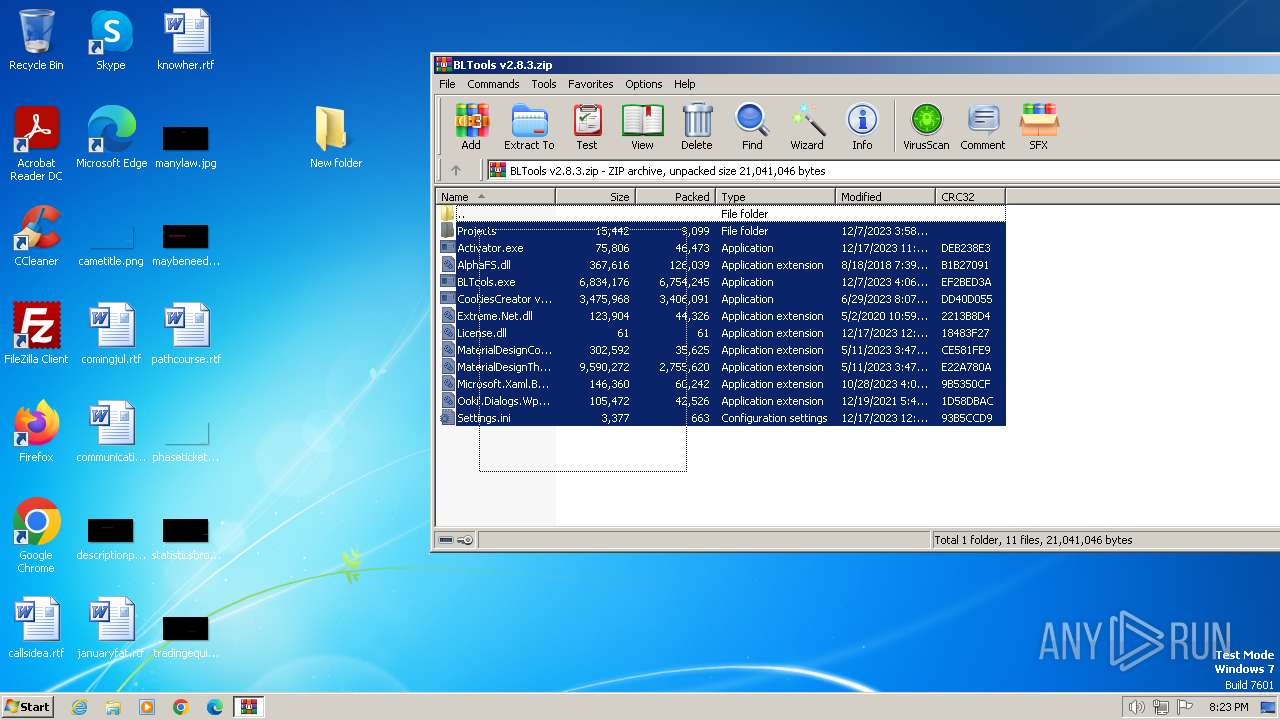Select callsidea.rtf desktop file
1280x720 pixels.
(36, 628)
